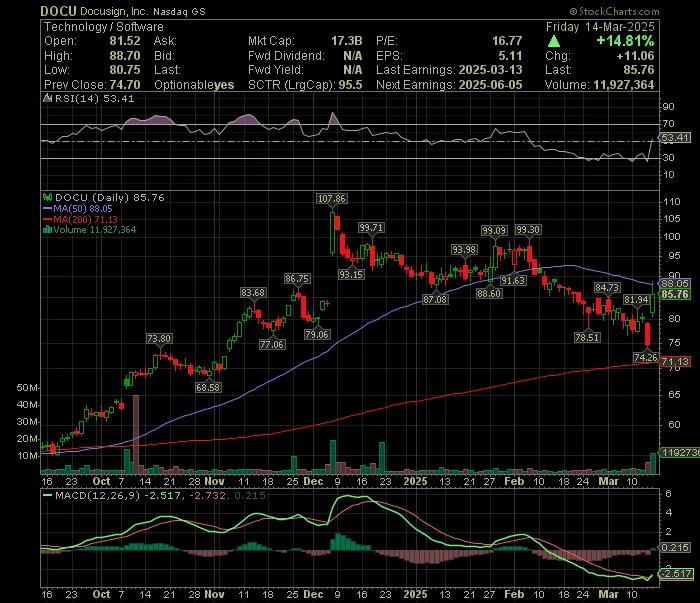Click the 'MACD(12,26,9)' panel label
Screen dimensions: 700x603
click(97, 495)
